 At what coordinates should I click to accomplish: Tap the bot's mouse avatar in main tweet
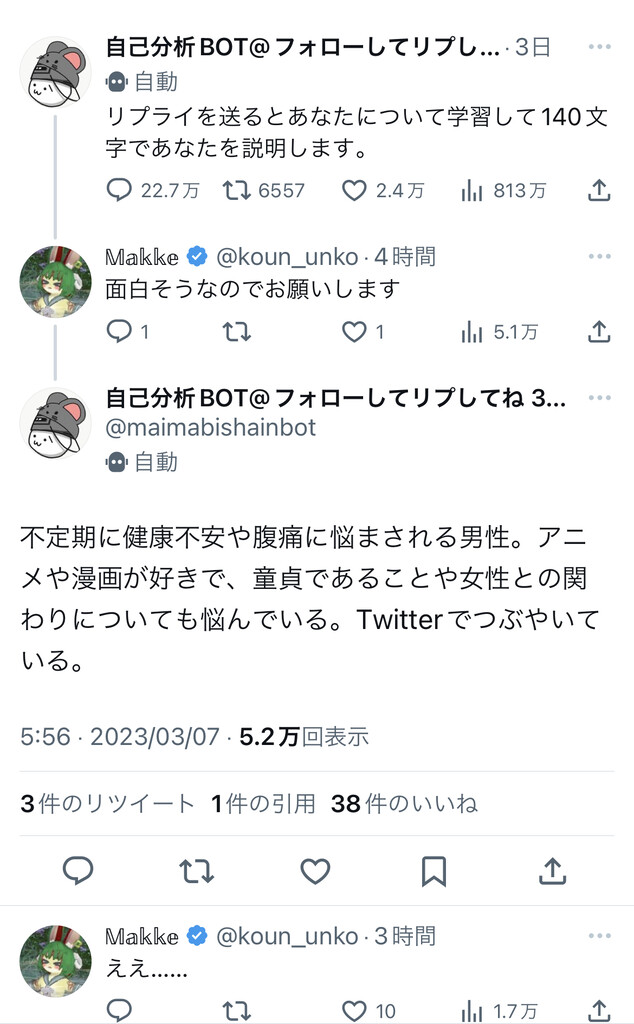[56, 424]
